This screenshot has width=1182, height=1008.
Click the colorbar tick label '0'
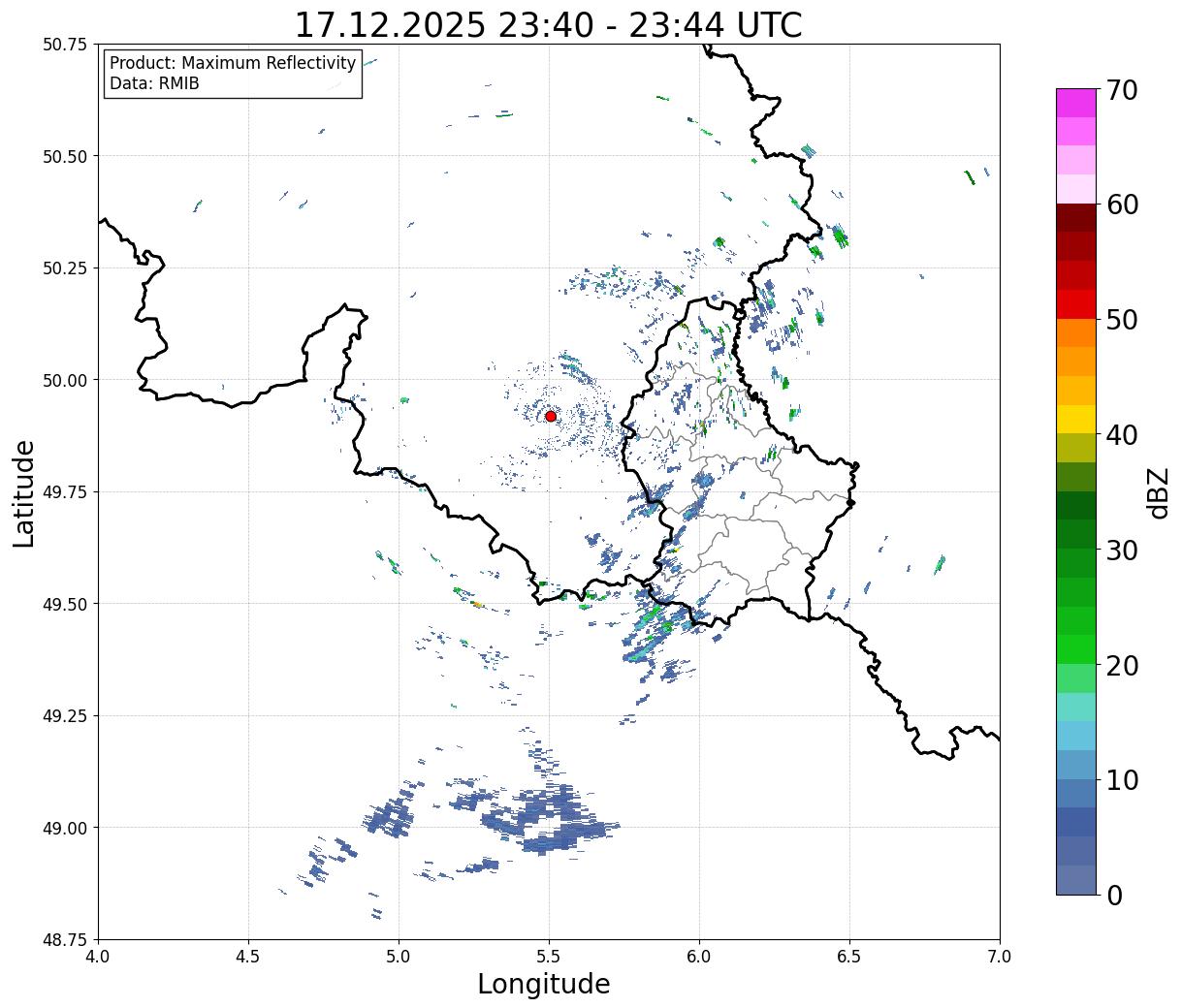tap(1114, 895)
